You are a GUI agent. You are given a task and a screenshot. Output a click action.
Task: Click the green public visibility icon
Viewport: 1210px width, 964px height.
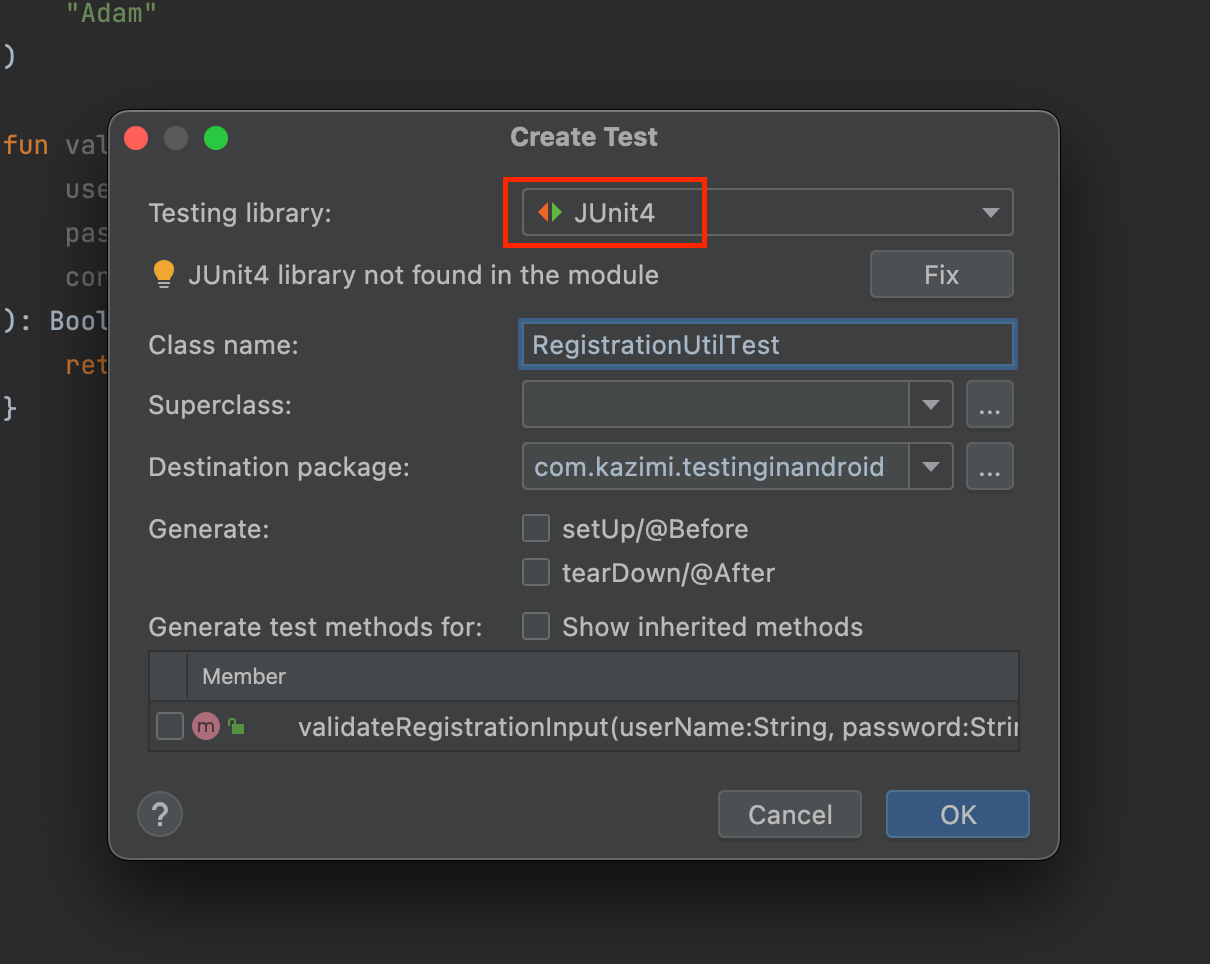(236, 726)
